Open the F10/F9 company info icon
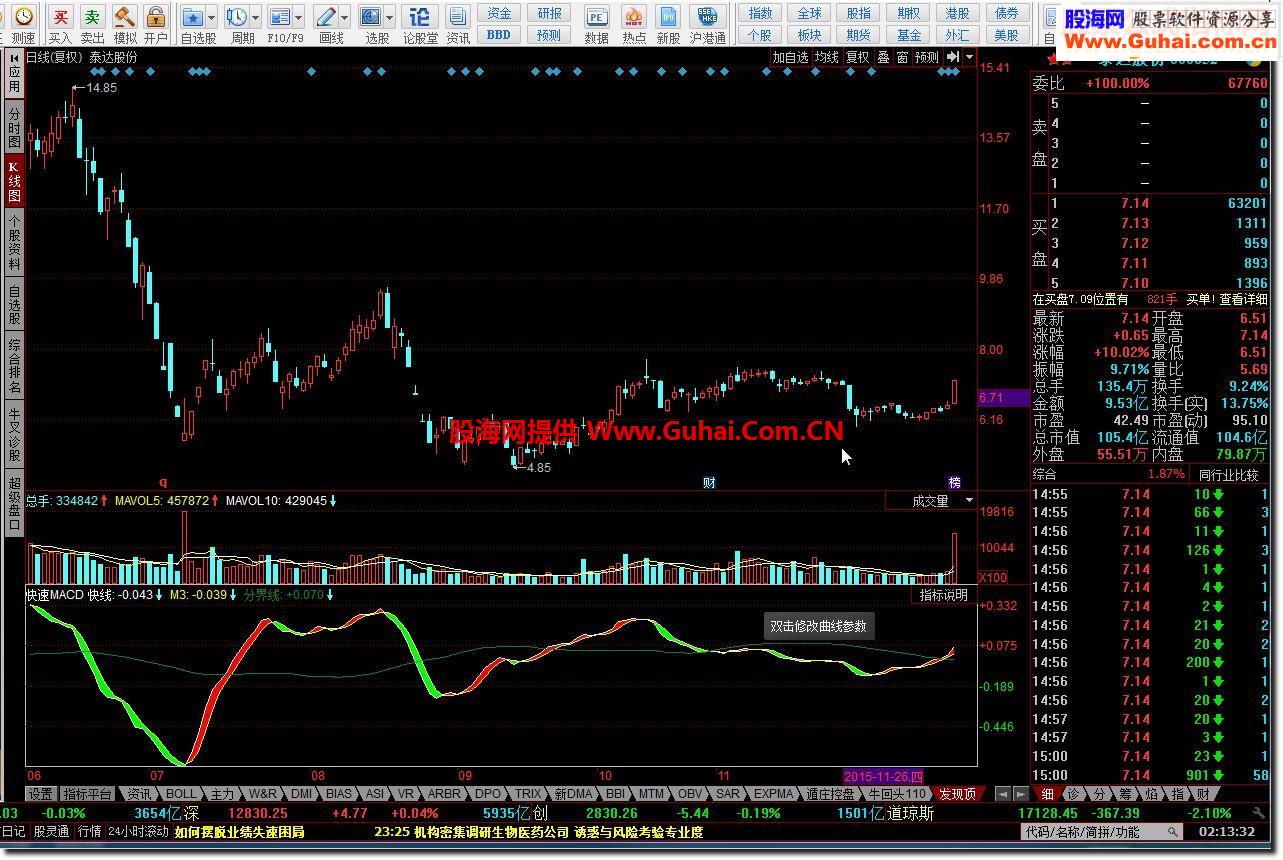 (x=280, y=17)
